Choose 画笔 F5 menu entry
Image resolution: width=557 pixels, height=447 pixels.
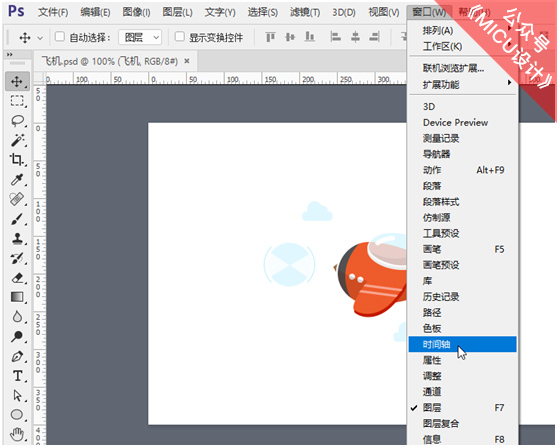462,249
